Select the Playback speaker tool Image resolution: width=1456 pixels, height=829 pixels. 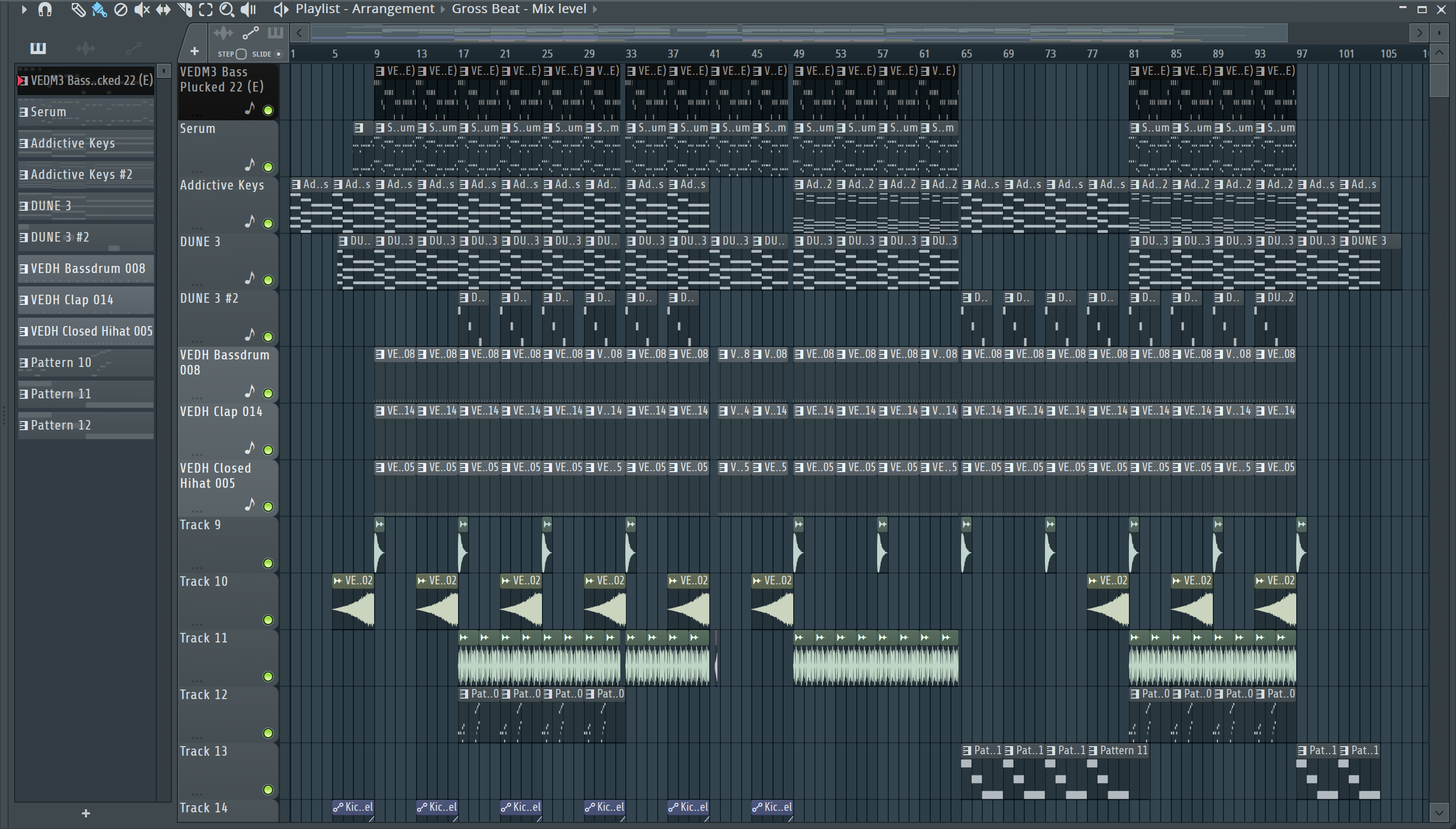248,10
